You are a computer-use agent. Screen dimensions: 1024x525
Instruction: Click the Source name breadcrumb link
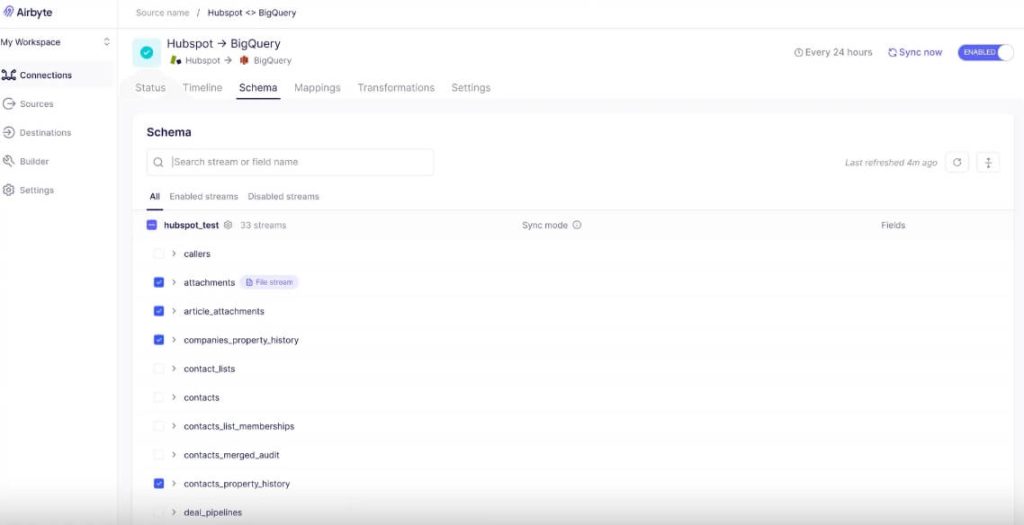pos(163,13)
